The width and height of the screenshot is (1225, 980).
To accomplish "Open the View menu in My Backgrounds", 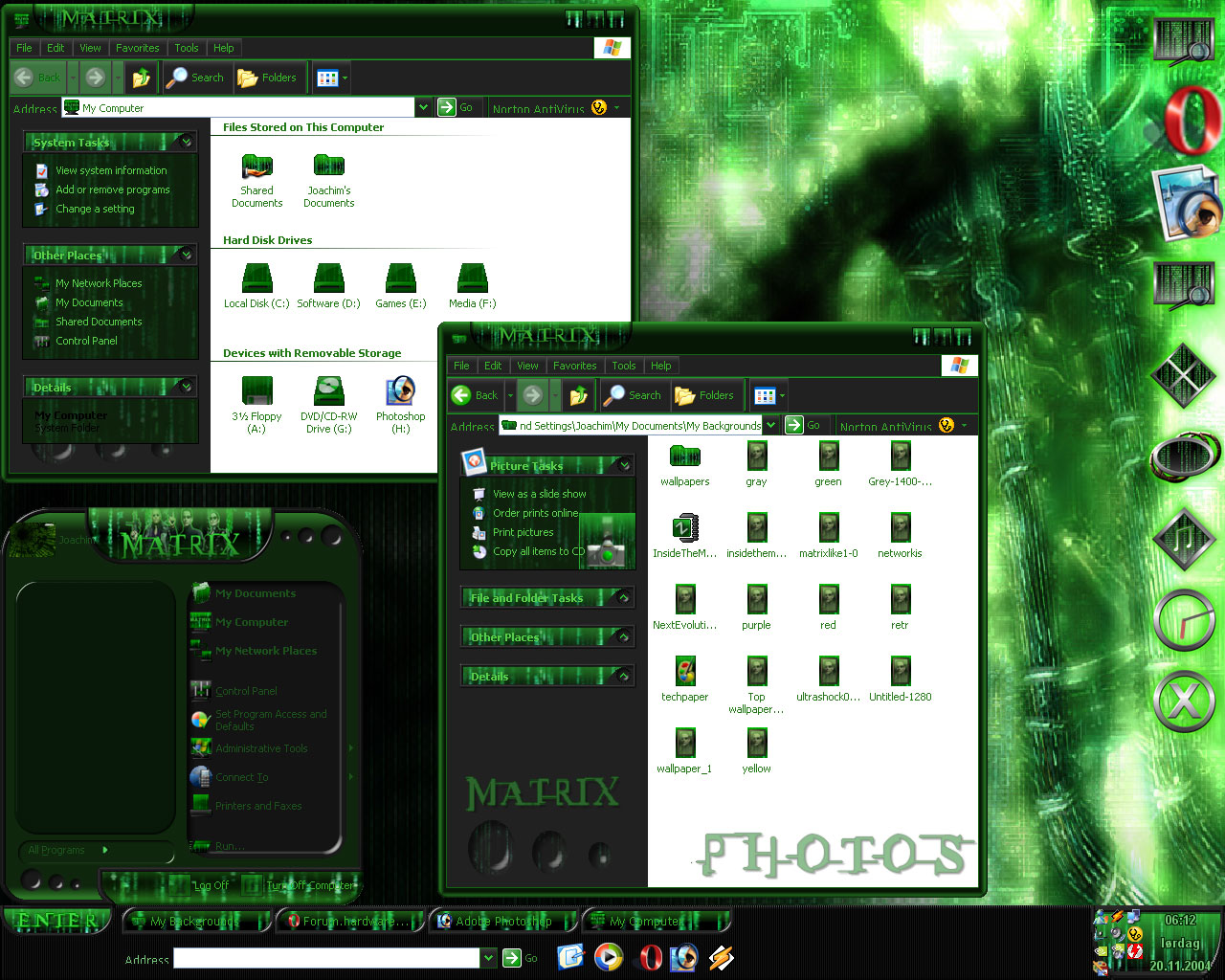I will 527,366.
